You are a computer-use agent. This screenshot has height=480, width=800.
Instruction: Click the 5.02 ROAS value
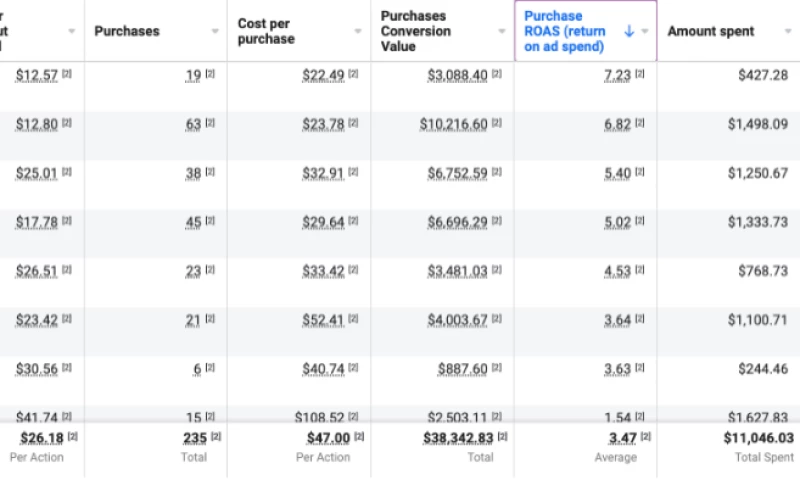pyautogui.click(x=617, y=222)
